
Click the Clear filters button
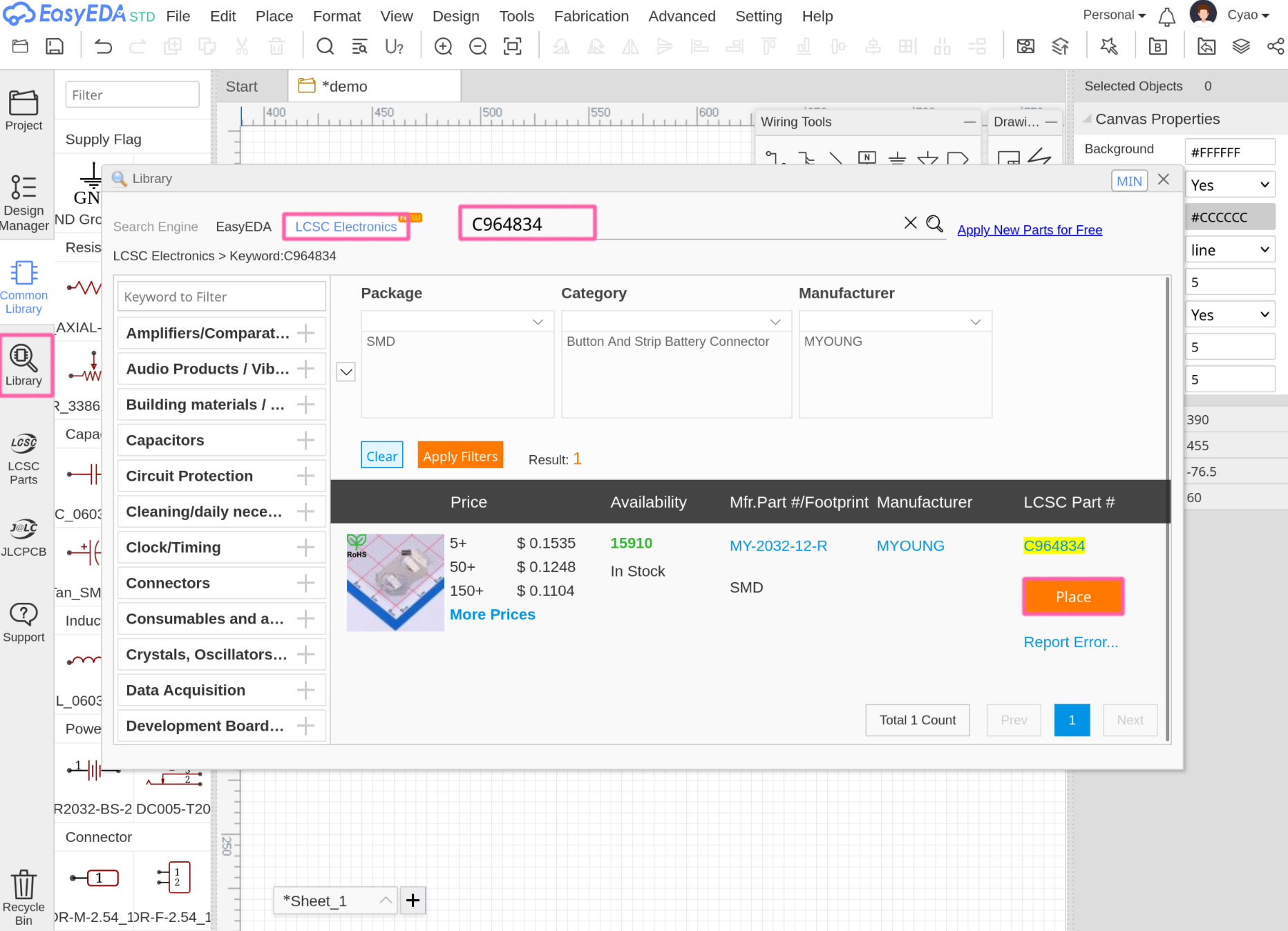381,455
